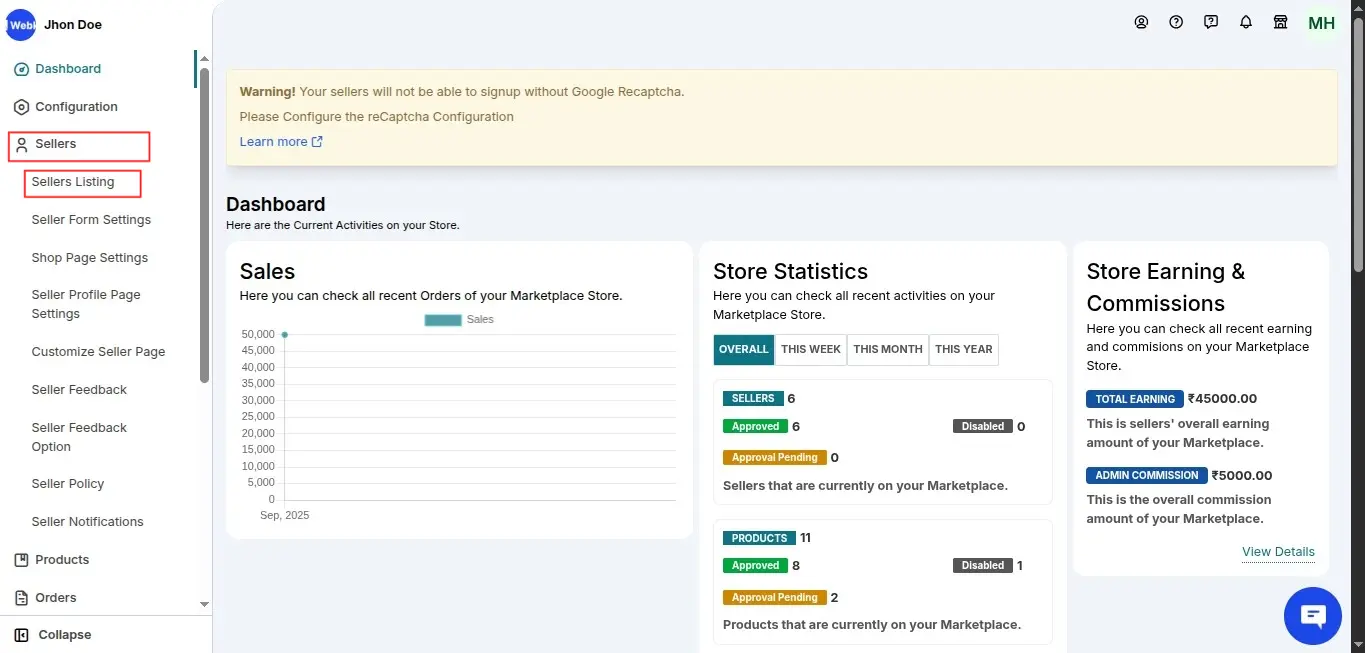Viewport: 1365px width, 653px height.
Task: Click the Products icon in the sidebar
Action: 23,559
